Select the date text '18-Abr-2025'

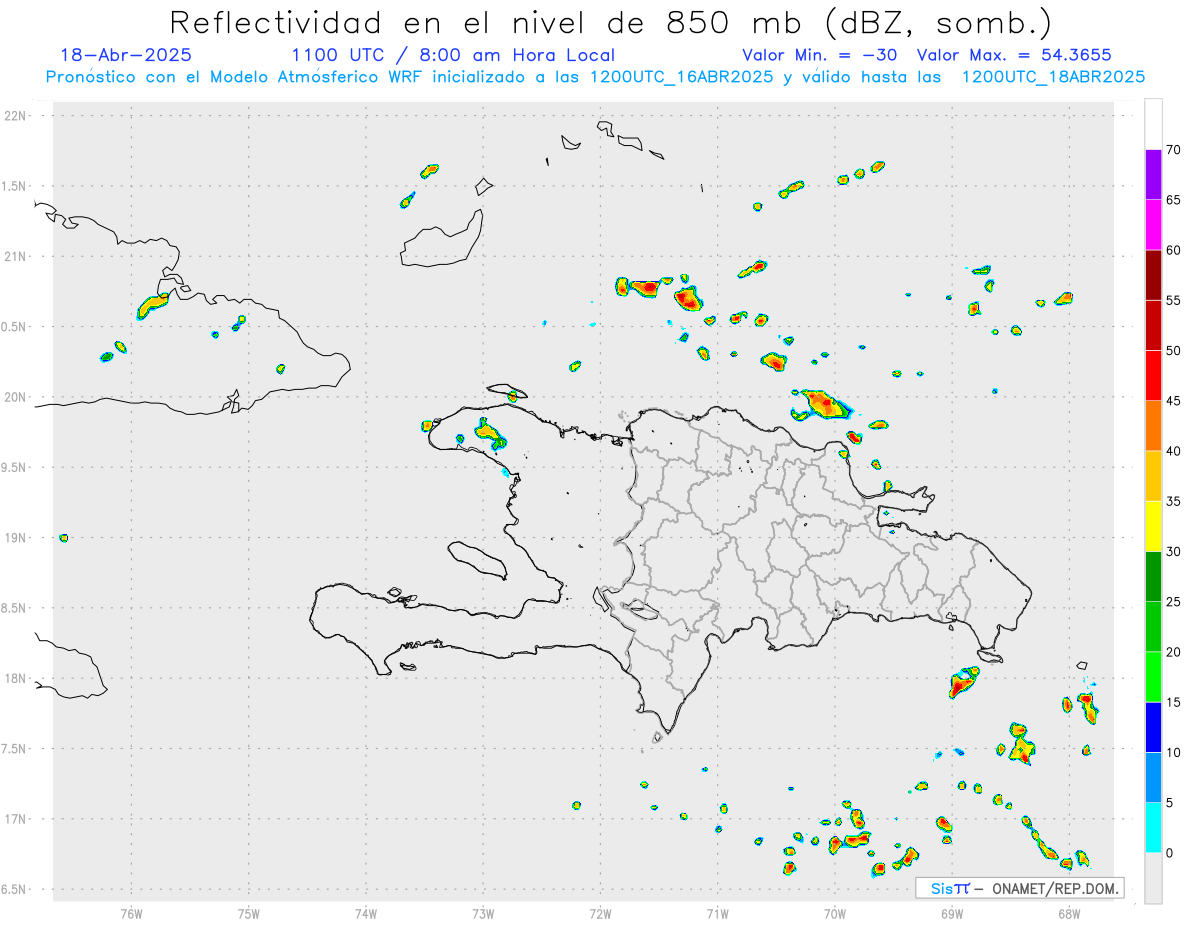(x=126, y=55)
